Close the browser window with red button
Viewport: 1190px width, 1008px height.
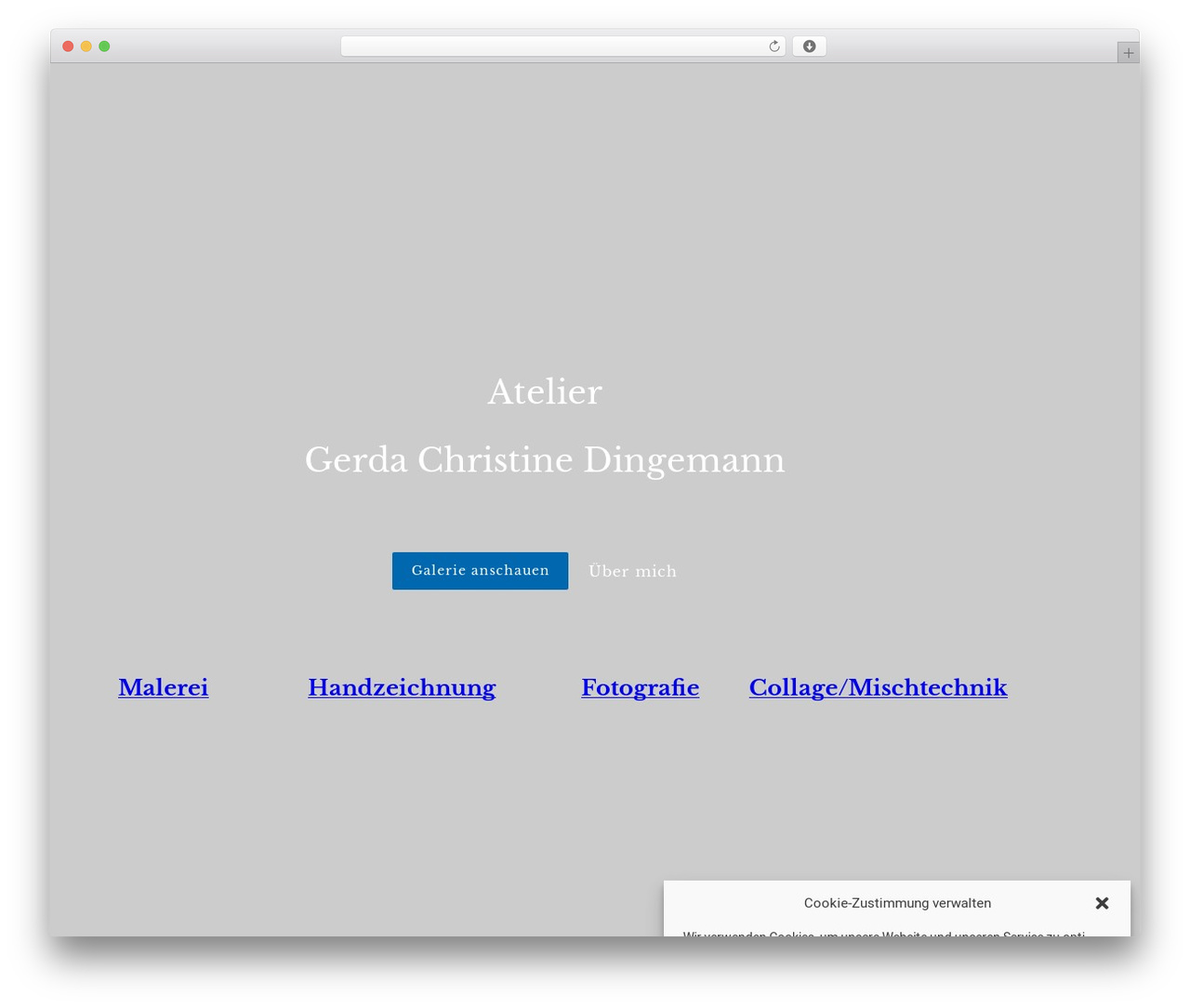coord(68,46)
